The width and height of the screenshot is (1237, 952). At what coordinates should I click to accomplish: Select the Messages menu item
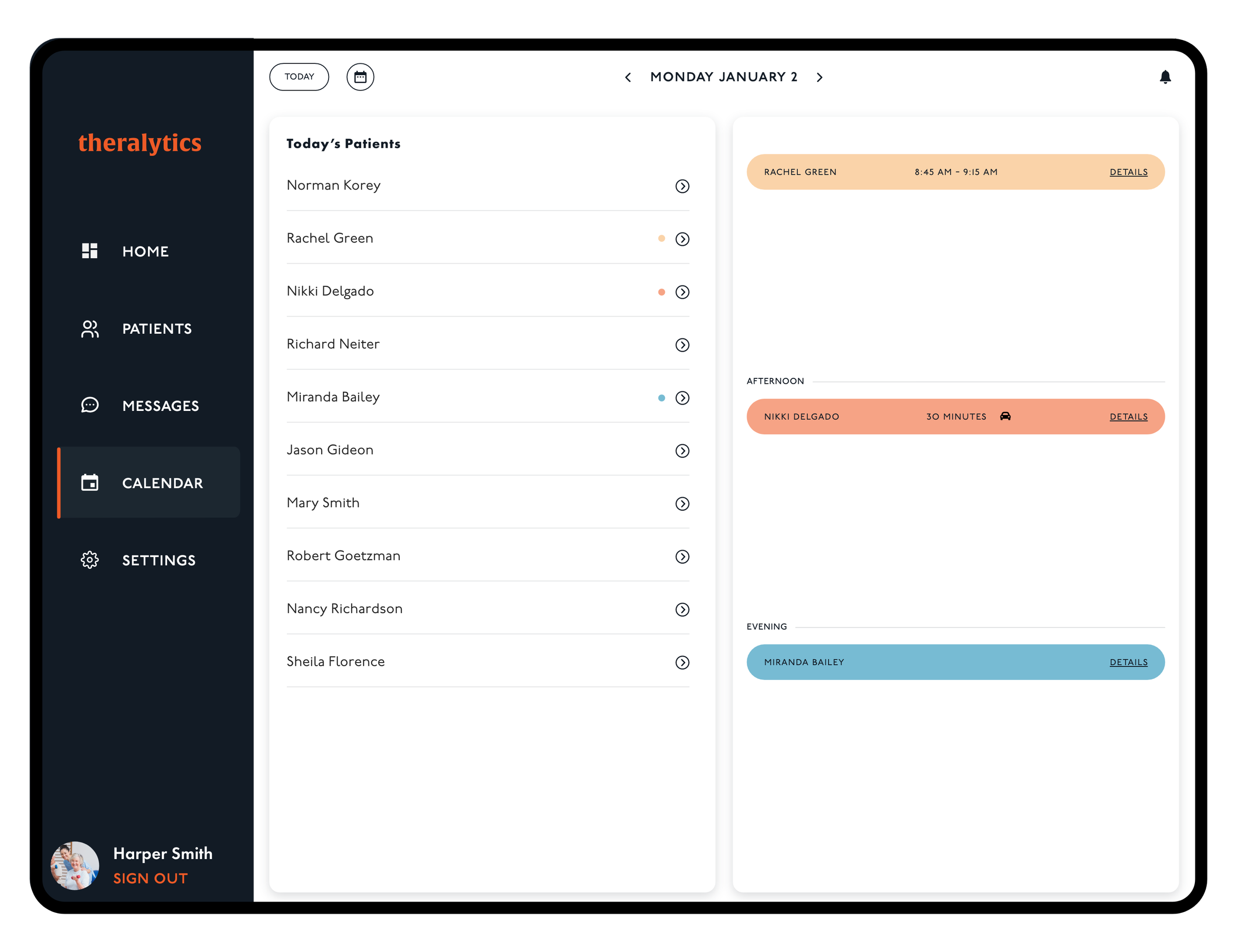coord(160,406)
